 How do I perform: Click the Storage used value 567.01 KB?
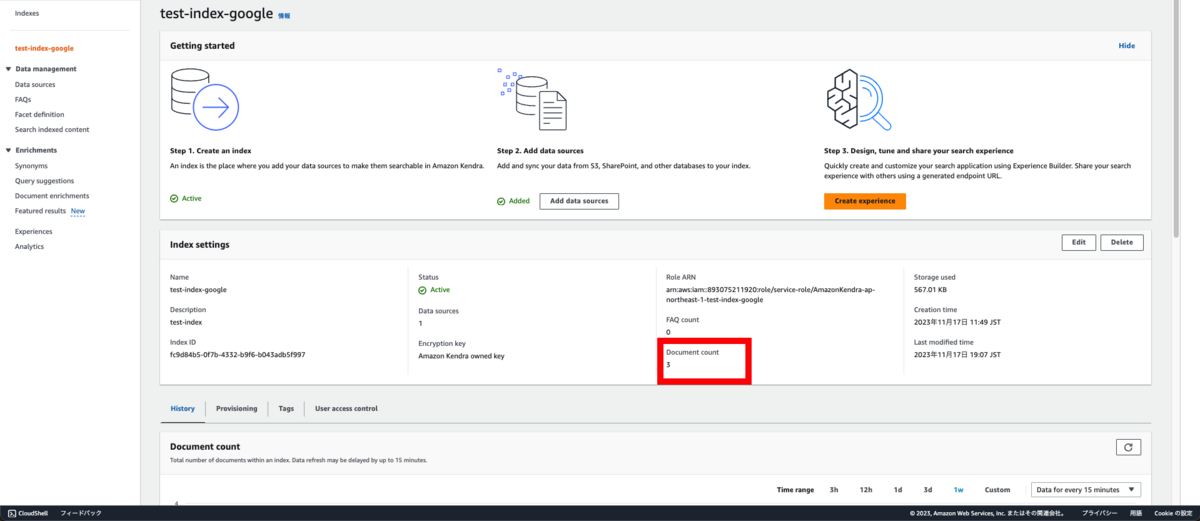(930, 290)
